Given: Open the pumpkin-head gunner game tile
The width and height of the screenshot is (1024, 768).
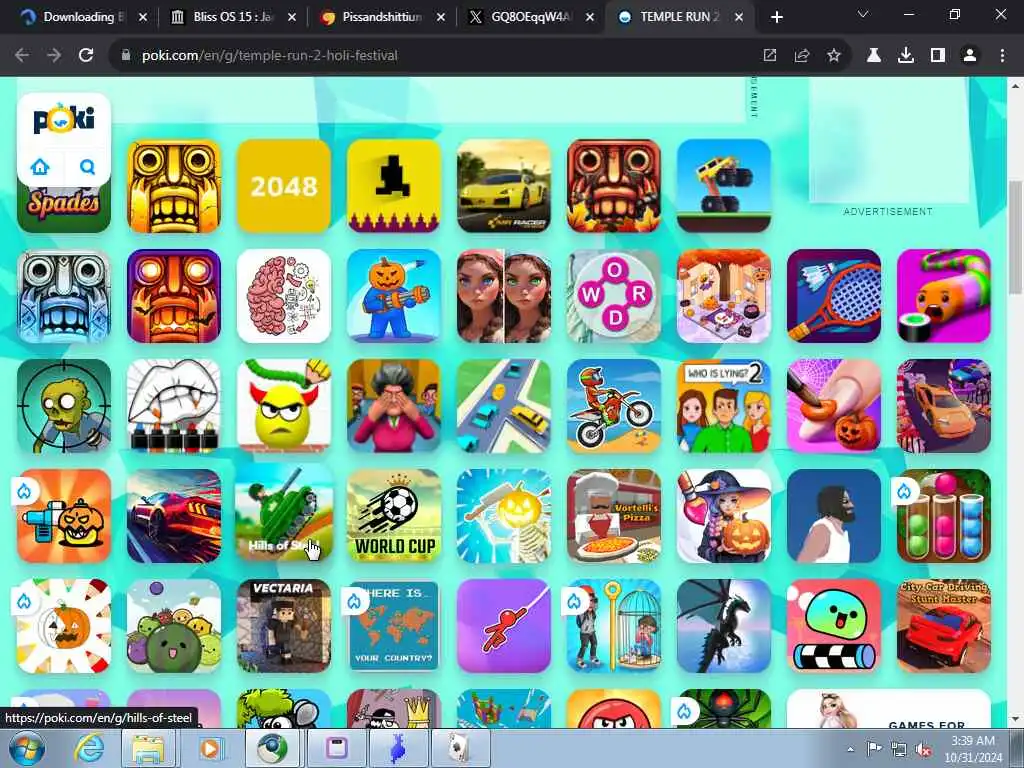Looking at the screenshot, I should click(x=394, y=296).
